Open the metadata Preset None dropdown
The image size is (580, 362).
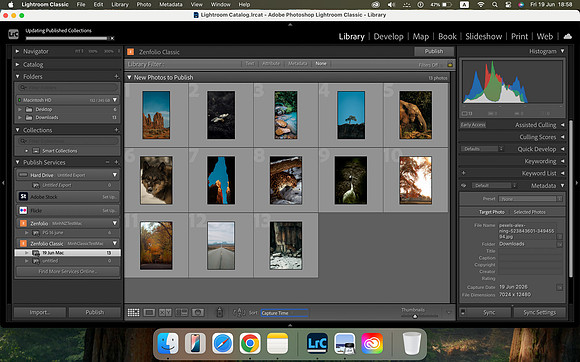coord(530,199)
